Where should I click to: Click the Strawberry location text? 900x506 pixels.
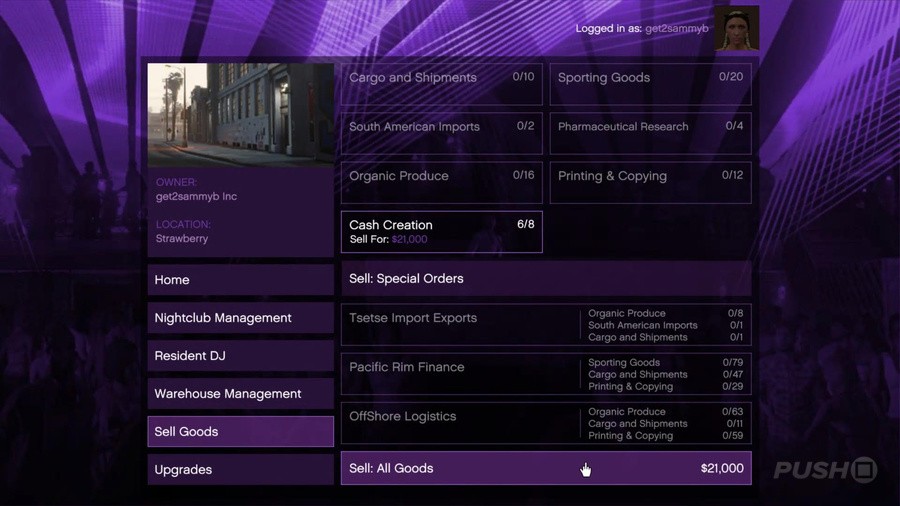pyautogui.click(x=182, y=238)
